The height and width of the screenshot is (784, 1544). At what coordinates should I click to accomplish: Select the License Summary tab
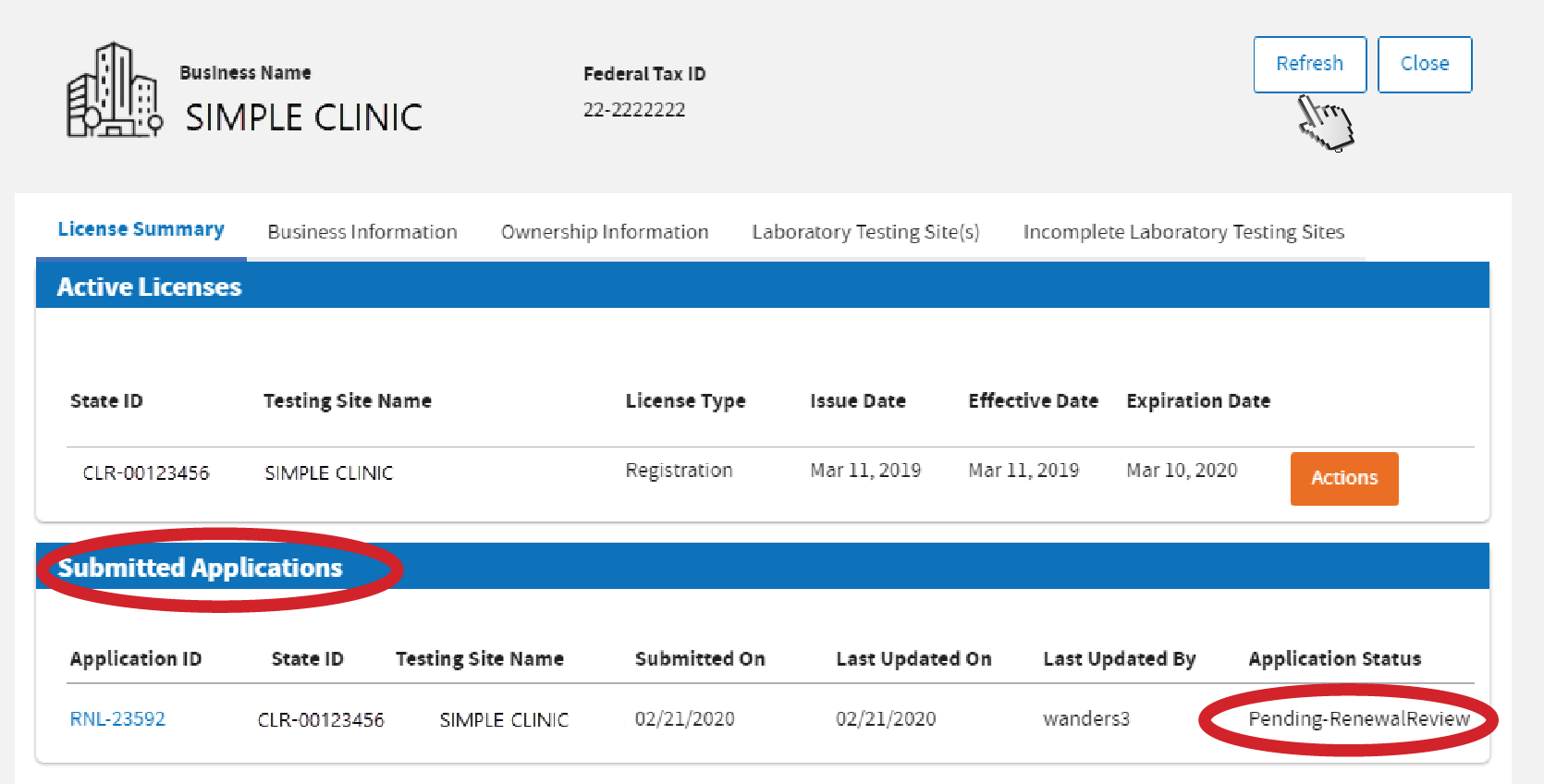click(x=141, y=229)
